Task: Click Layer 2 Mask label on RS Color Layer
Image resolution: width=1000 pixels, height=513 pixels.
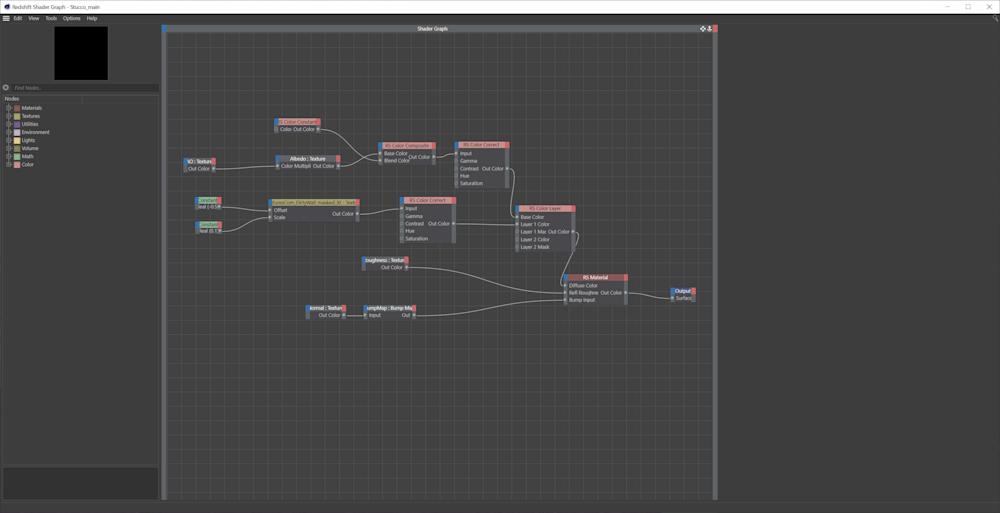Action: click(534, 247)
